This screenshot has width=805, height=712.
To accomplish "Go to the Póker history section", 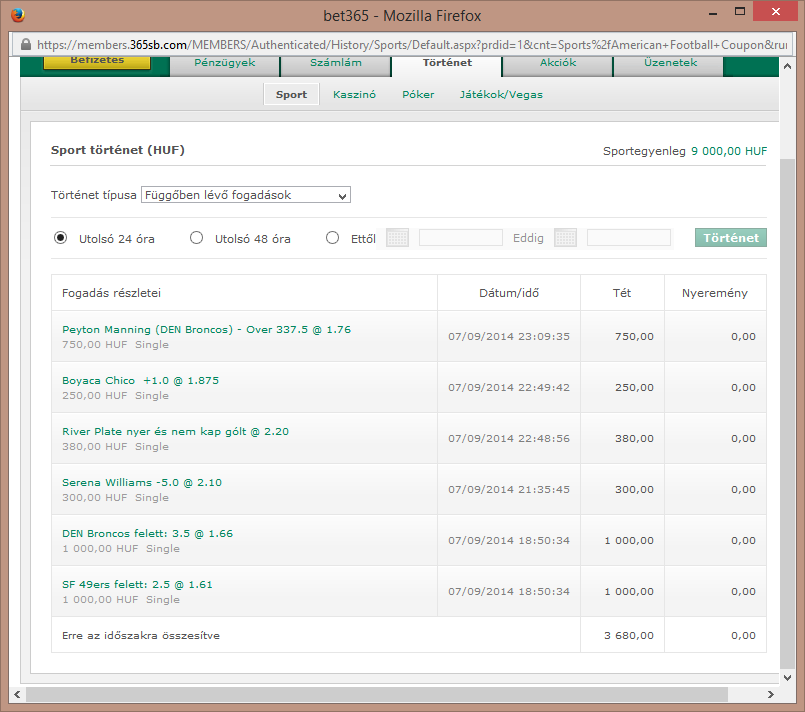I will click(x=418, y=94).
